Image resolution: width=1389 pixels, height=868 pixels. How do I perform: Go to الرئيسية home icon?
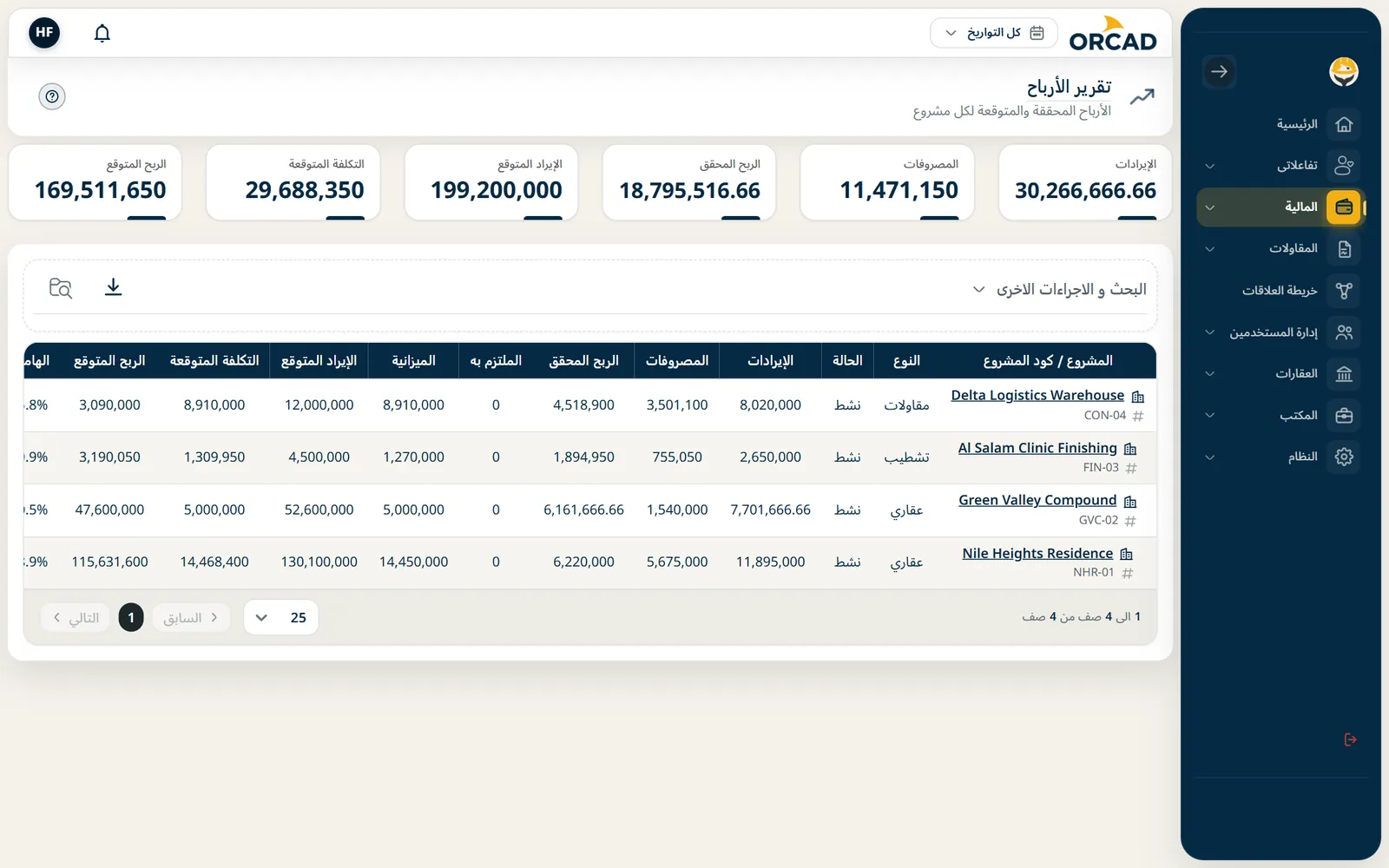tap(1344, 124)
